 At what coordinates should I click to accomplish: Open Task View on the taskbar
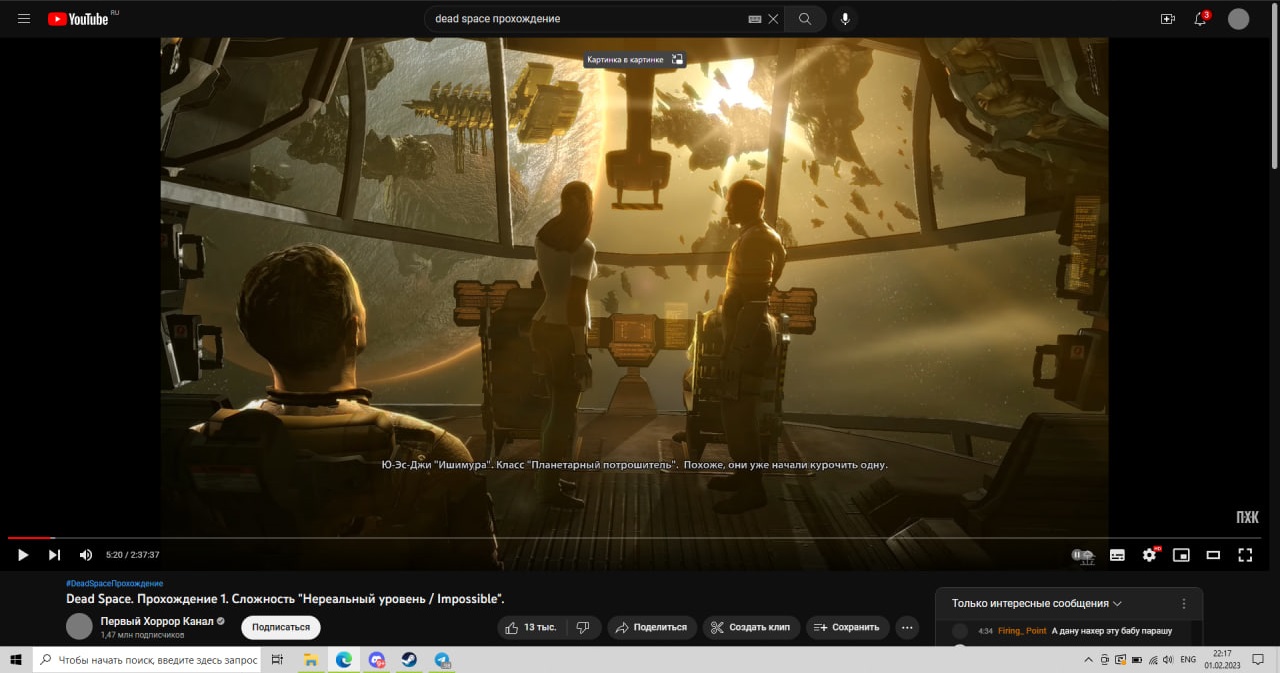coord(278,660)
